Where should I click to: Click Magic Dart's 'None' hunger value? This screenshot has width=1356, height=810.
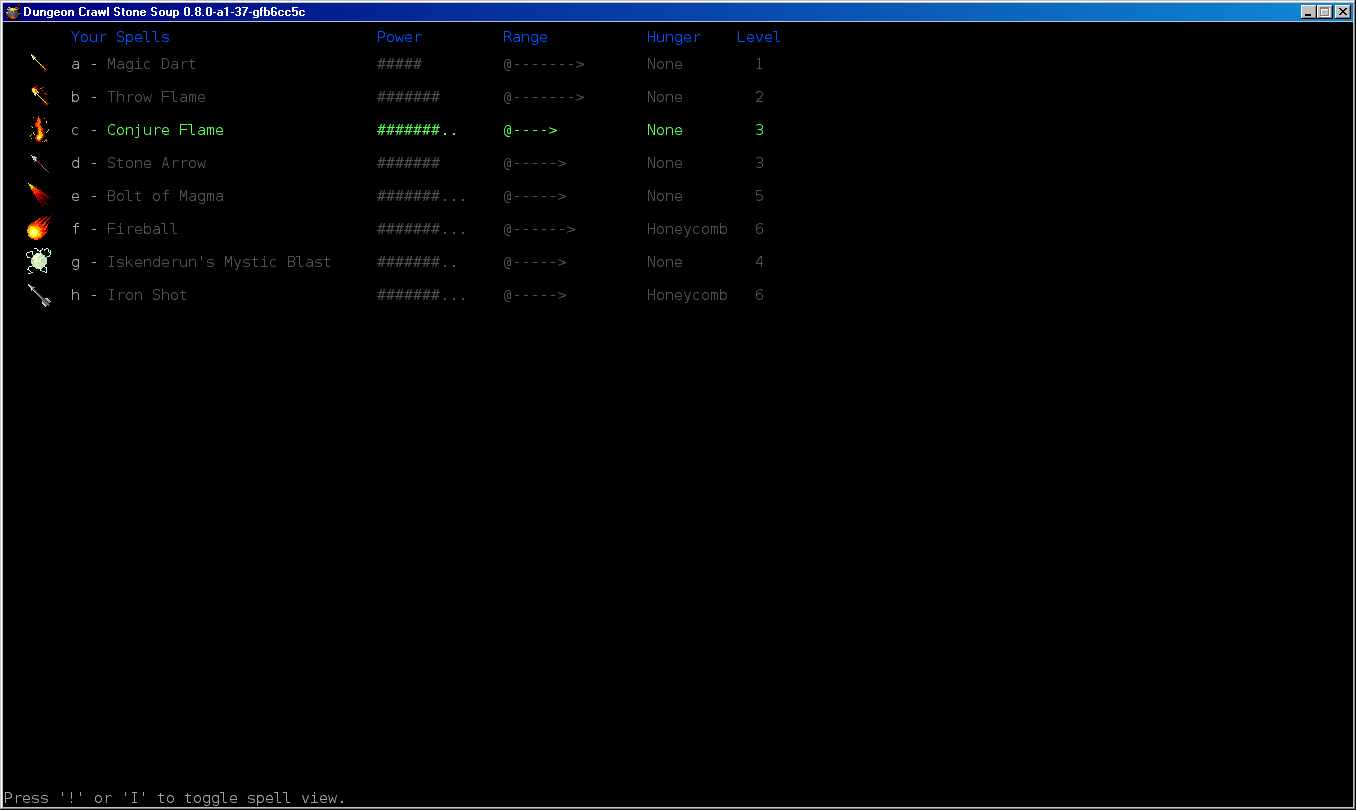click(665, 64)
